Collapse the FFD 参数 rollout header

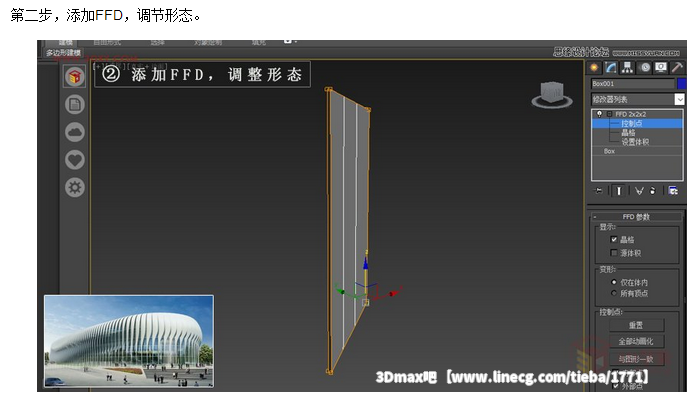[x=636, y=217]
